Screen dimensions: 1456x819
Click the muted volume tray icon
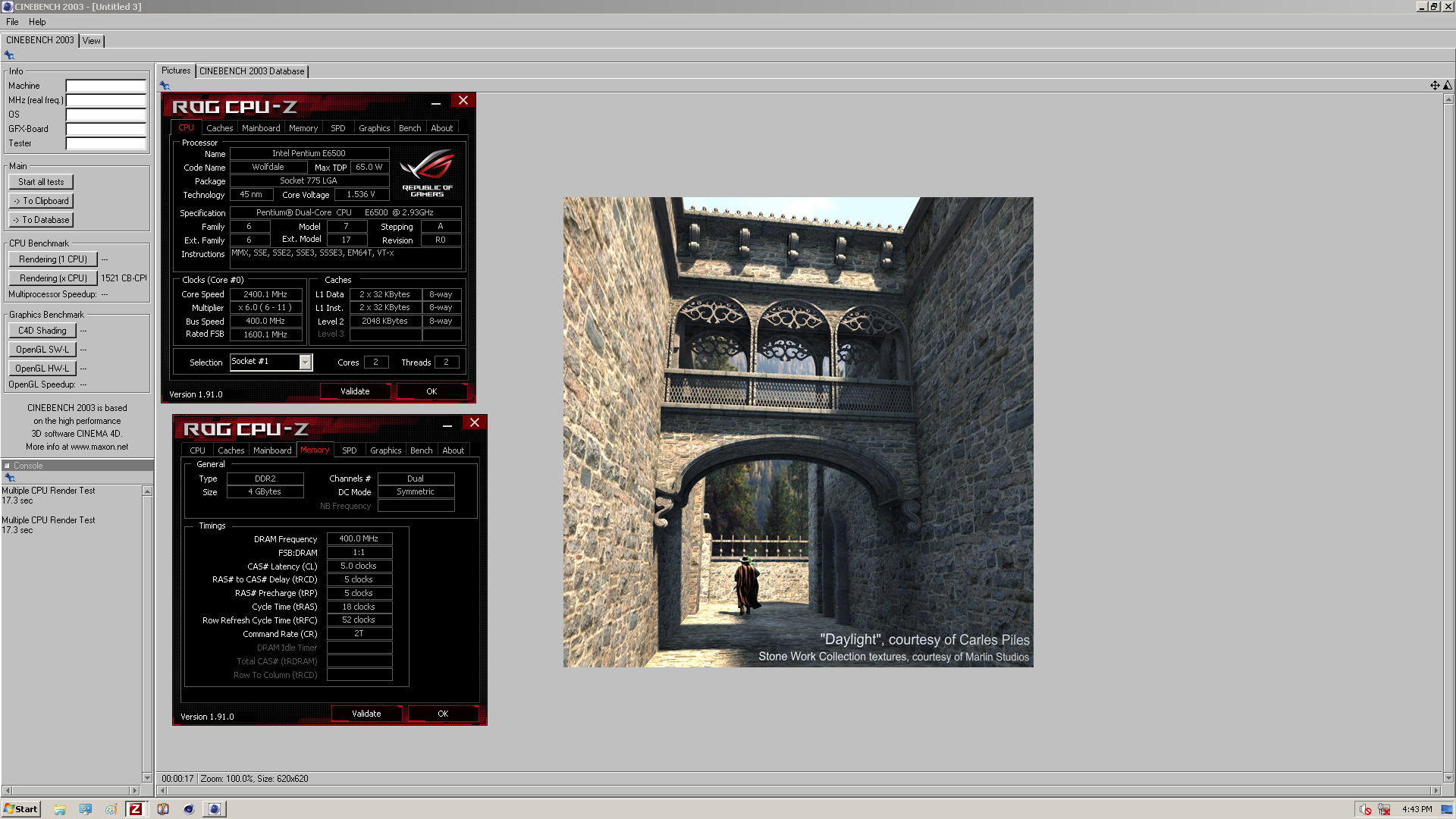1366,809
